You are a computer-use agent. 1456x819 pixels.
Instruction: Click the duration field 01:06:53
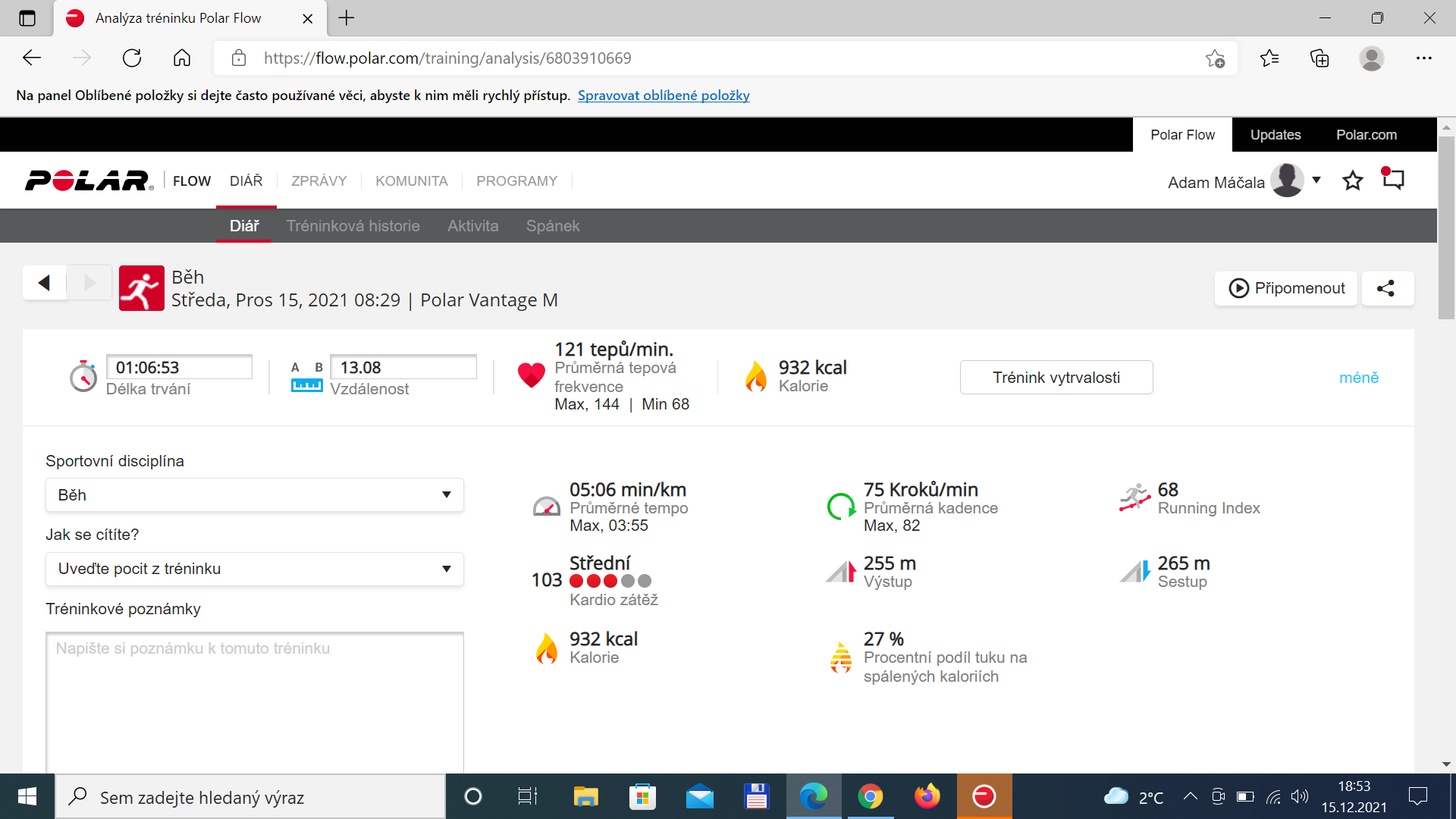[x=179, y=367]
